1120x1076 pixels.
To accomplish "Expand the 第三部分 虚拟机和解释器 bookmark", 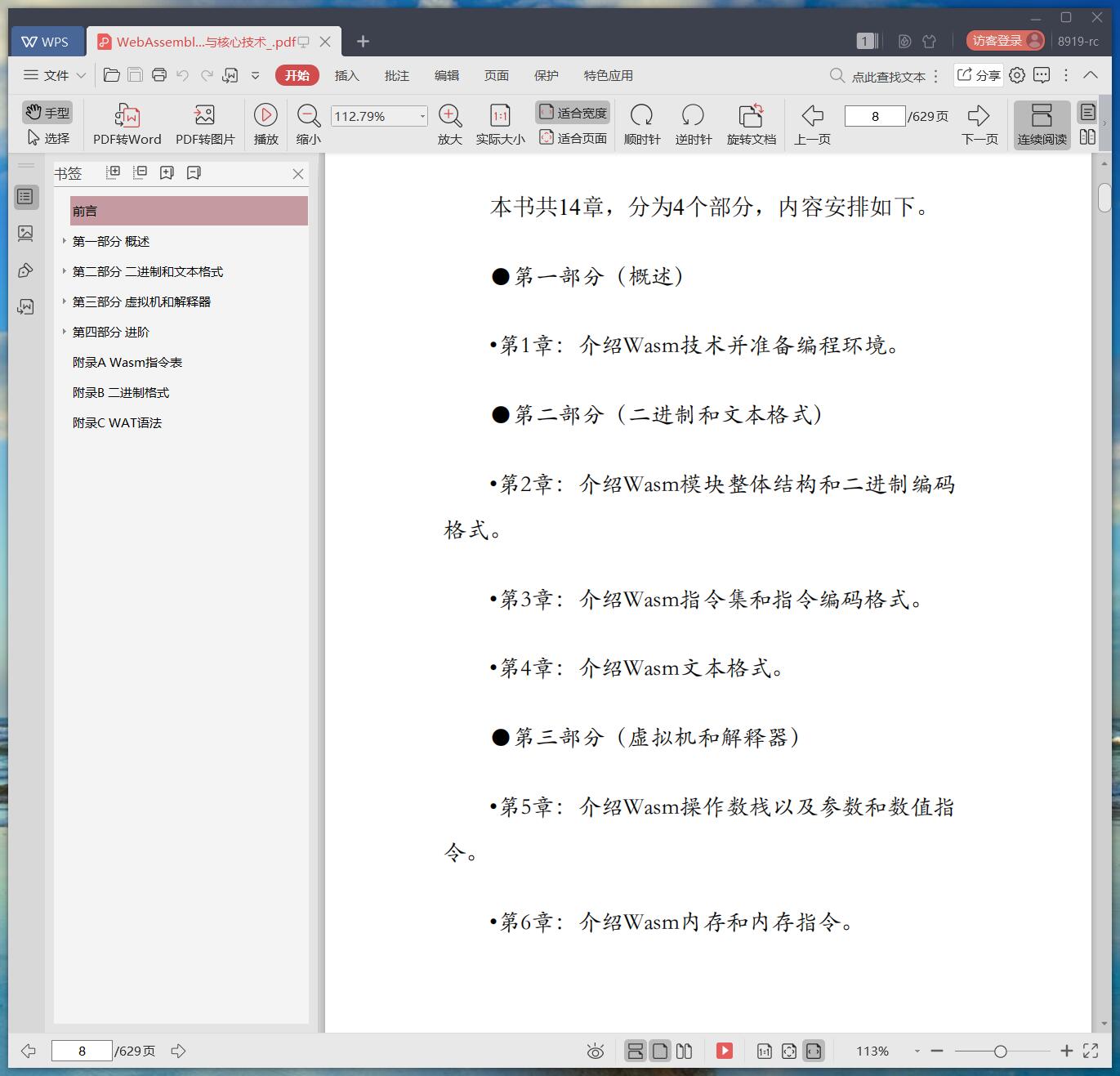I will 65,301.
